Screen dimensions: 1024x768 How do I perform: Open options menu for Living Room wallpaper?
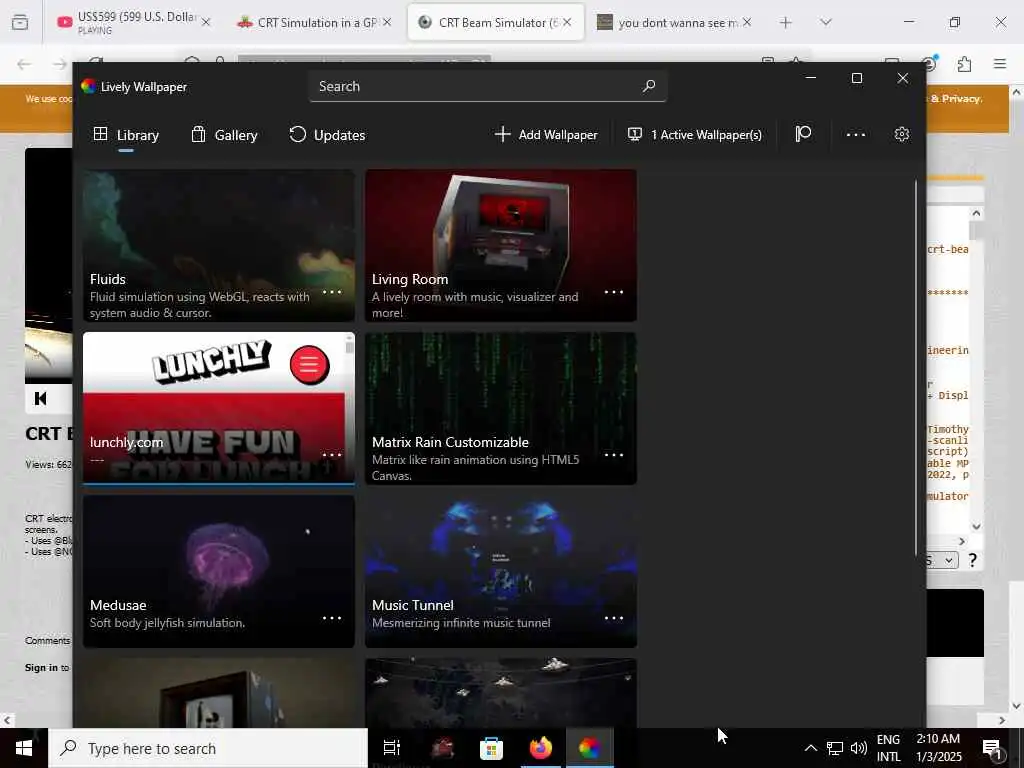tap(614, 292)
